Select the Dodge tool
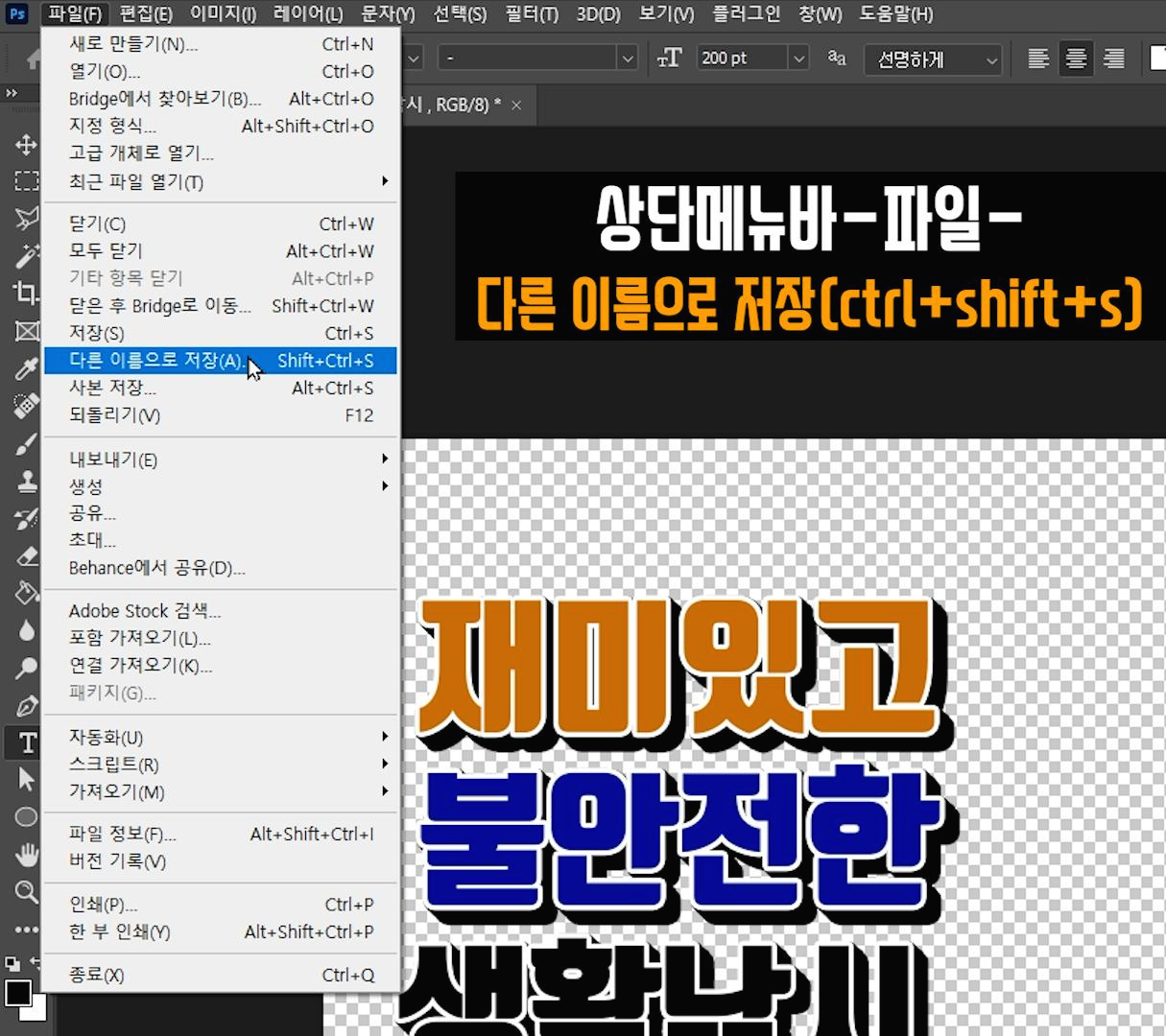The height and width of the screenshot is (1036, 1166). tap(26, 668)
